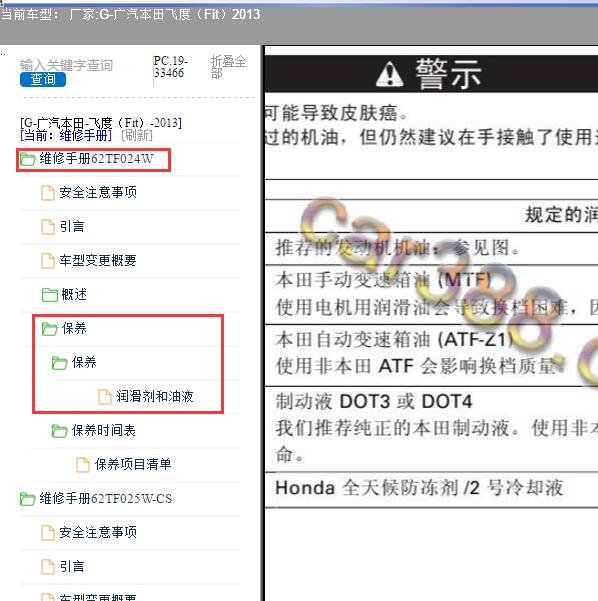Select 维修手册62TF025W-CS tree entry text
Viewport: 598px width, 601px height.
[x=105, y=499]
